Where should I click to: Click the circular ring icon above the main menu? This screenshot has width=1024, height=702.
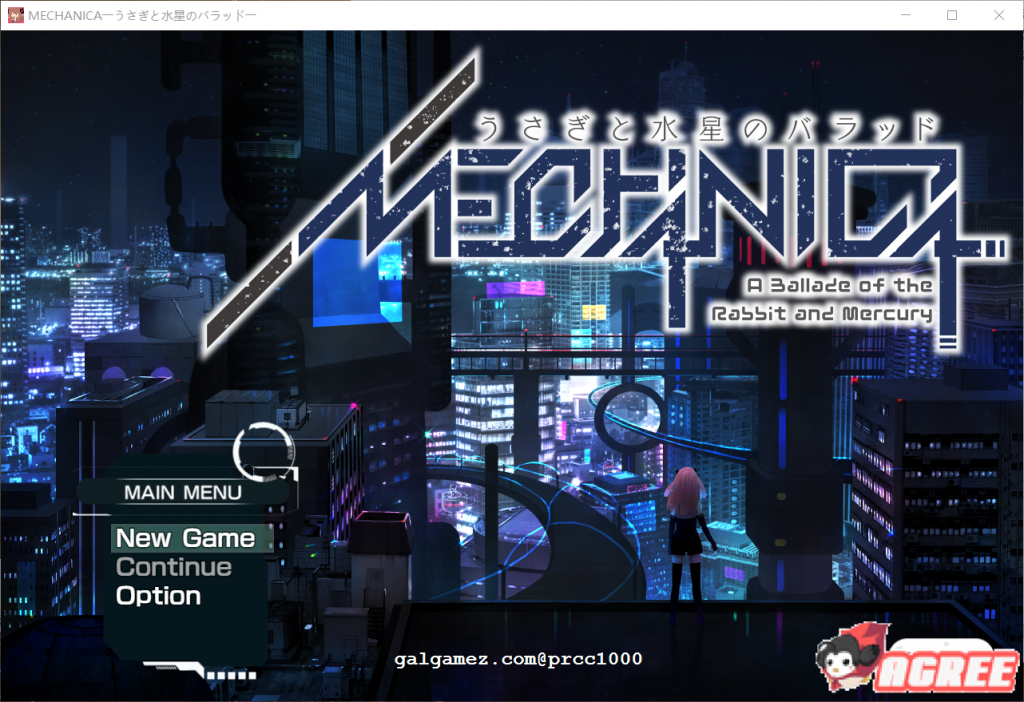pos(264,452)
